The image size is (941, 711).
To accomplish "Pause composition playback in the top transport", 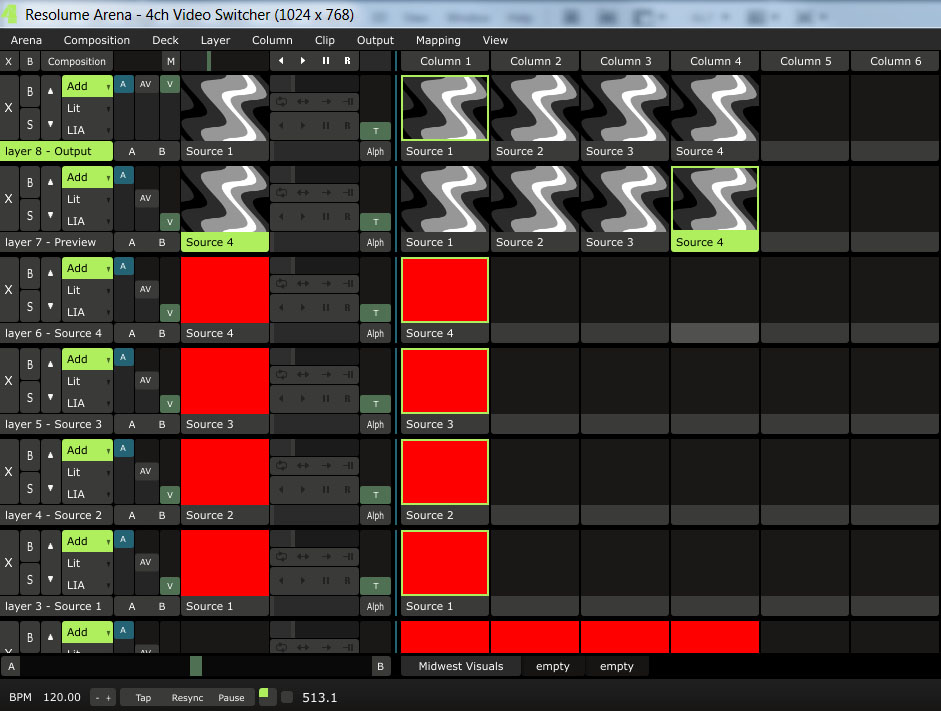I will (x=325, y=61).
